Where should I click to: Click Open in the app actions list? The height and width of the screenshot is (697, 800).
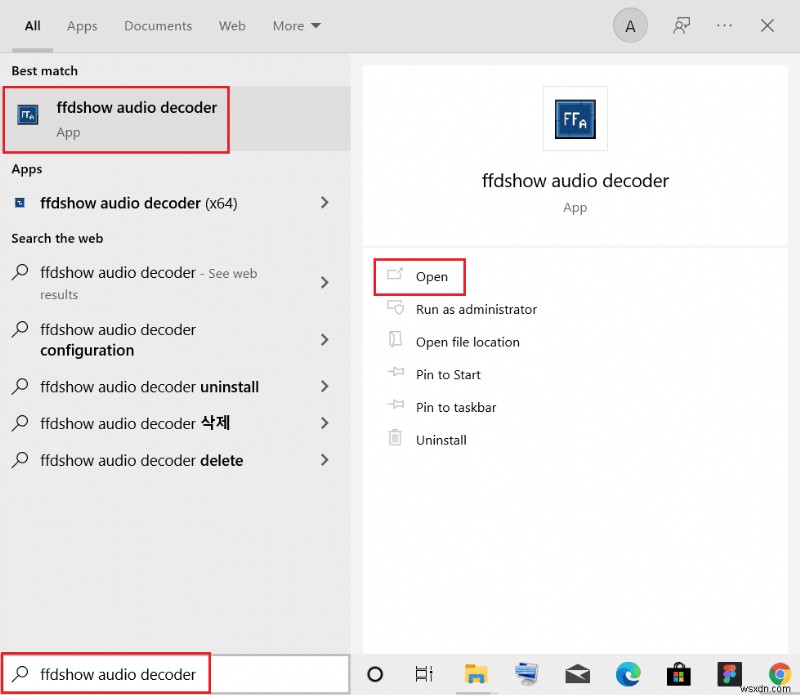click(x=431, y=277)
